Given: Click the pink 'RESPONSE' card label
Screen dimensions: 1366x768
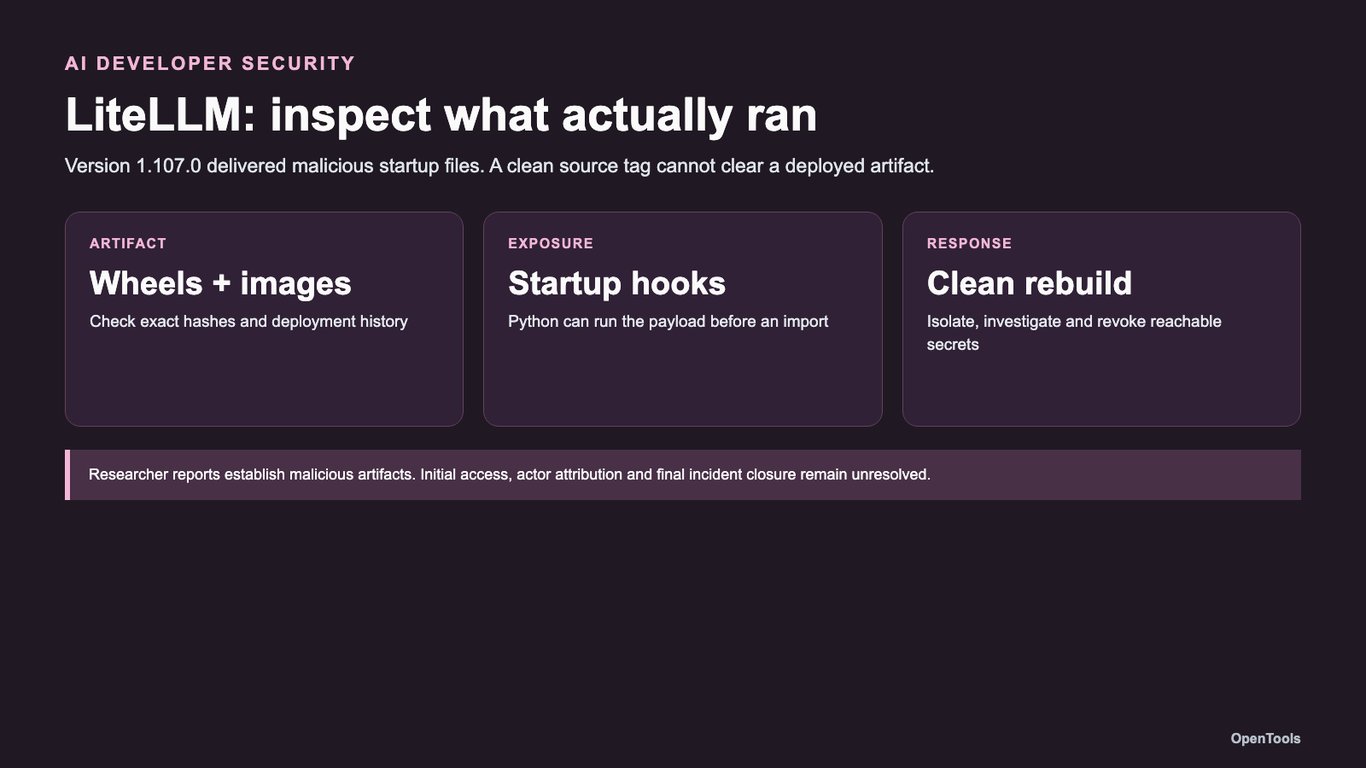Looking at the screenshot, I should pyautogui.click(x=969, y=243).
